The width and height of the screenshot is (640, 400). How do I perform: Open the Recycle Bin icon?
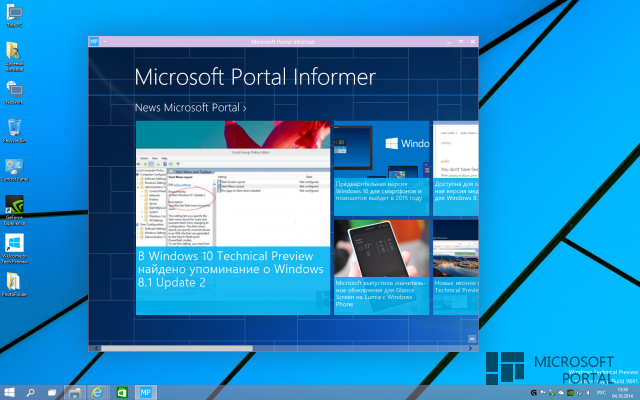15,131
